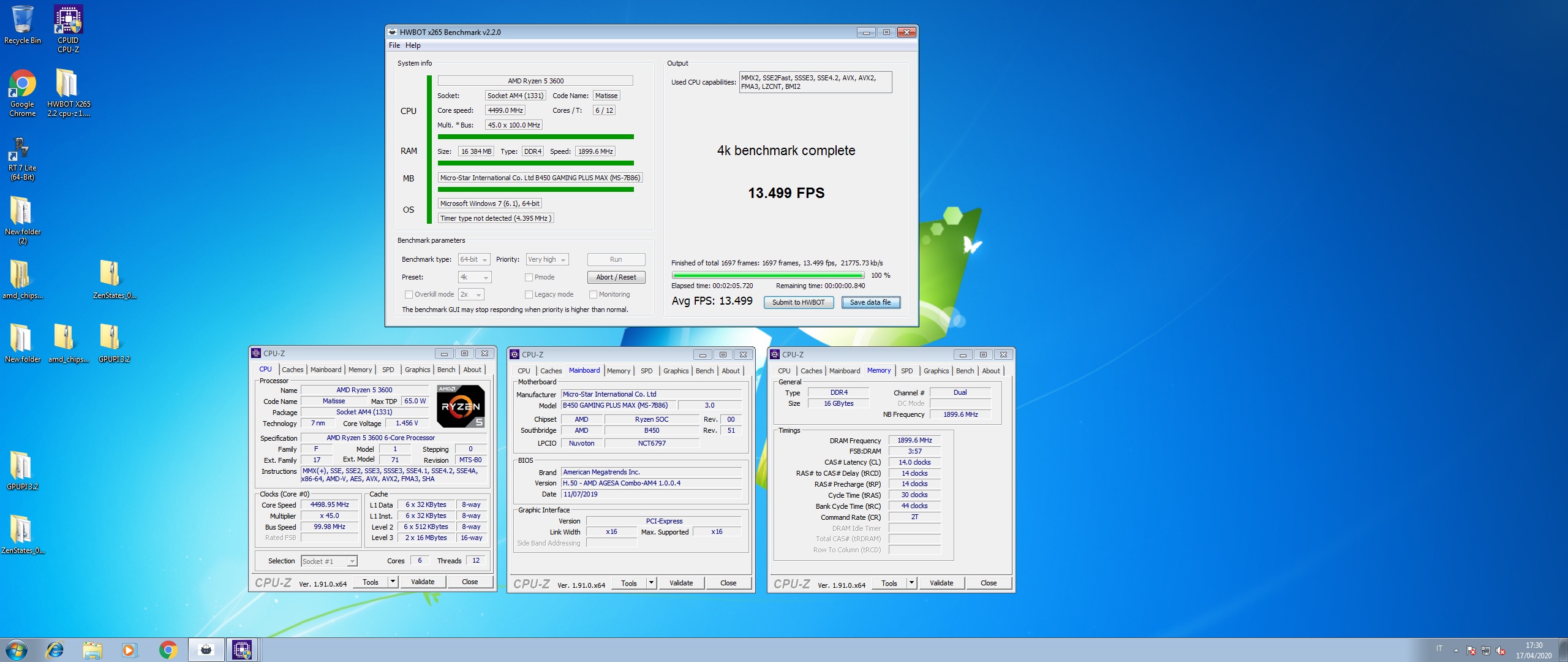Open the Recycle Bin desktop icon
Screen dimensions: 1568x662
23,25
